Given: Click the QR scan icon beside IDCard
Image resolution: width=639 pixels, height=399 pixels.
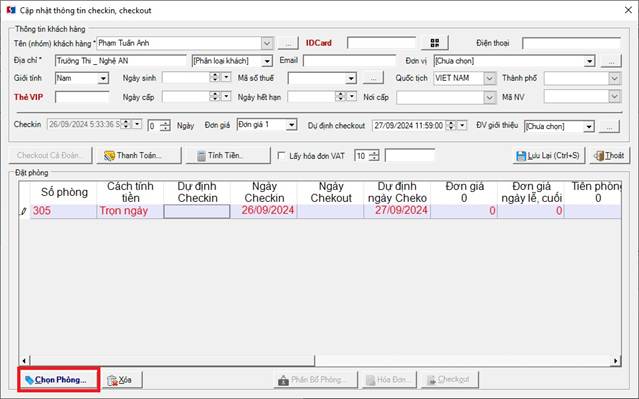Looking at the screenshot, I should click(x=435, y=43).
